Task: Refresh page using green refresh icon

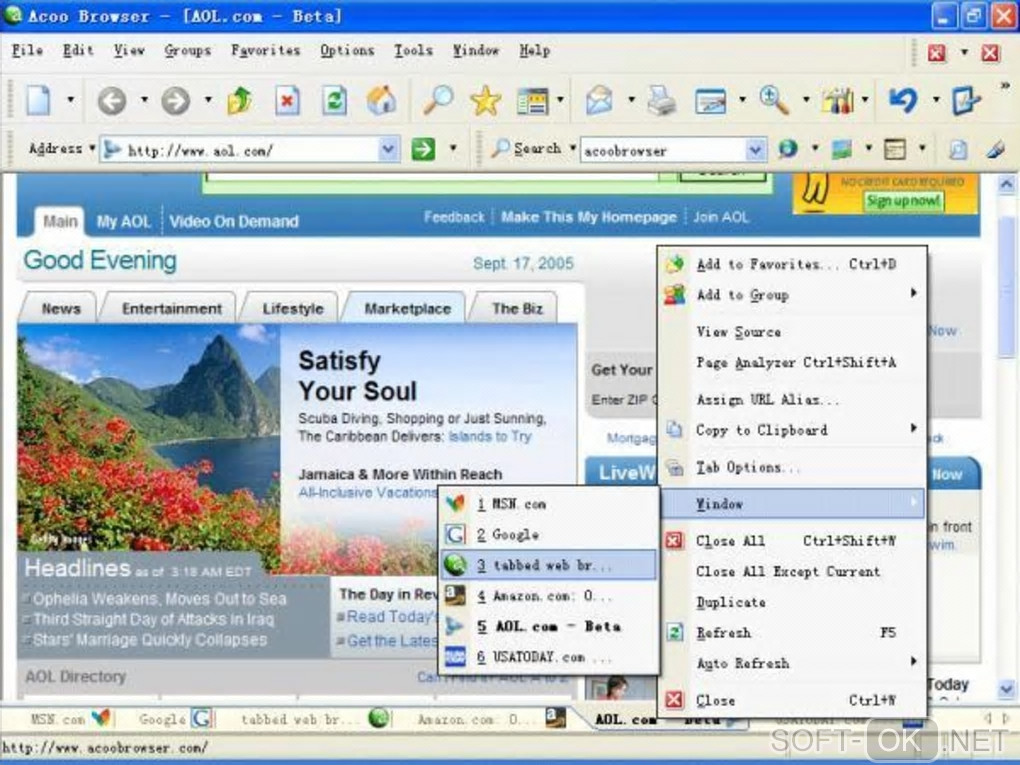Action: pyautogui.click(x=334, y=100)
